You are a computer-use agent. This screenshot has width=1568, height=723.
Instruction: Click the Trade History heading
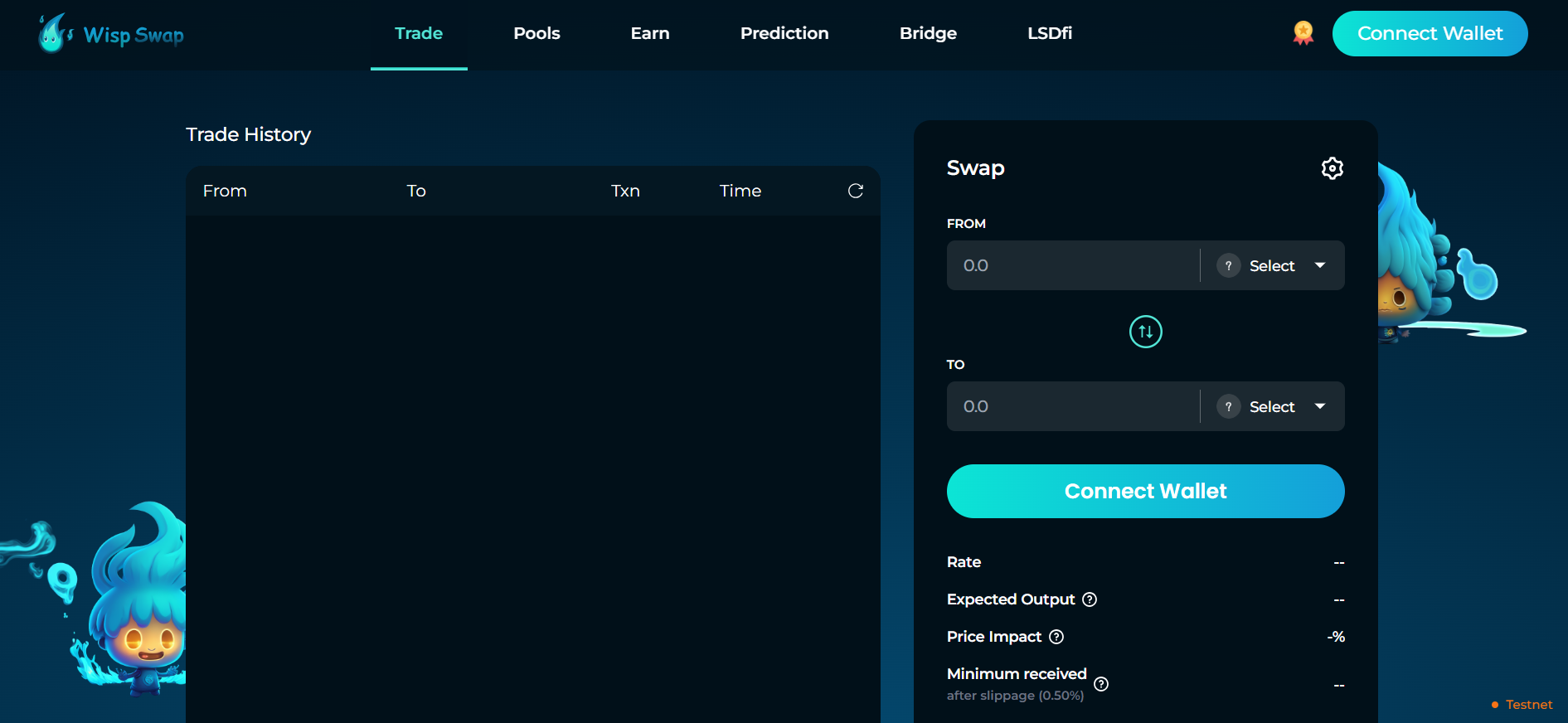(x=249, y=134)
